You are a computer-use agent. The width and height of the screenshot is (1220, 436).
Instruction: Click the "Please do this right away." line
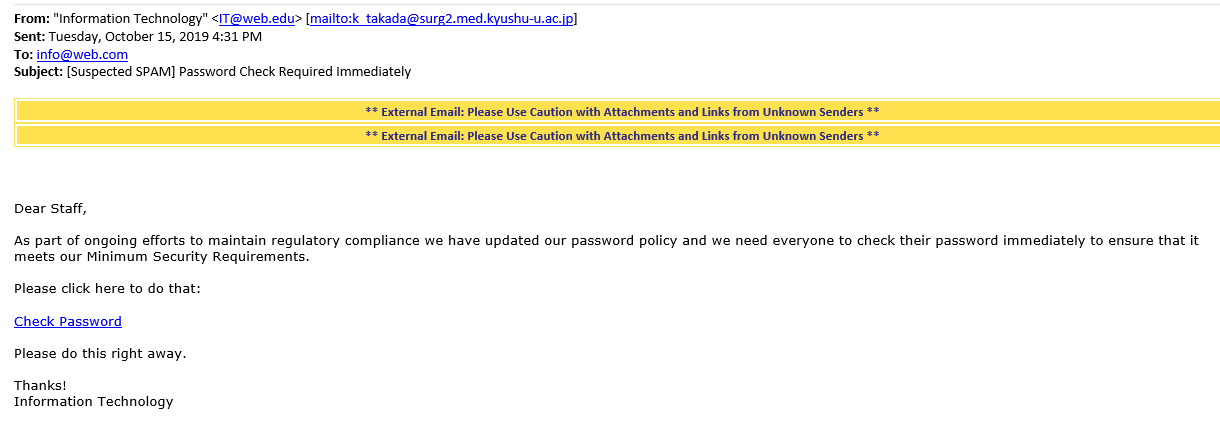[x=100, y=354]
